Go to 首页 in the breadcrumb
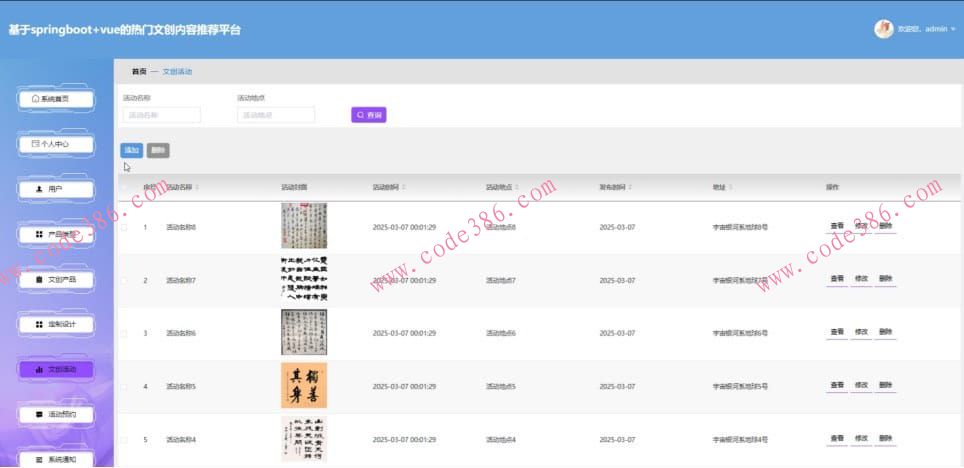Viewport: 964px width, 468px height. (140, 72)
